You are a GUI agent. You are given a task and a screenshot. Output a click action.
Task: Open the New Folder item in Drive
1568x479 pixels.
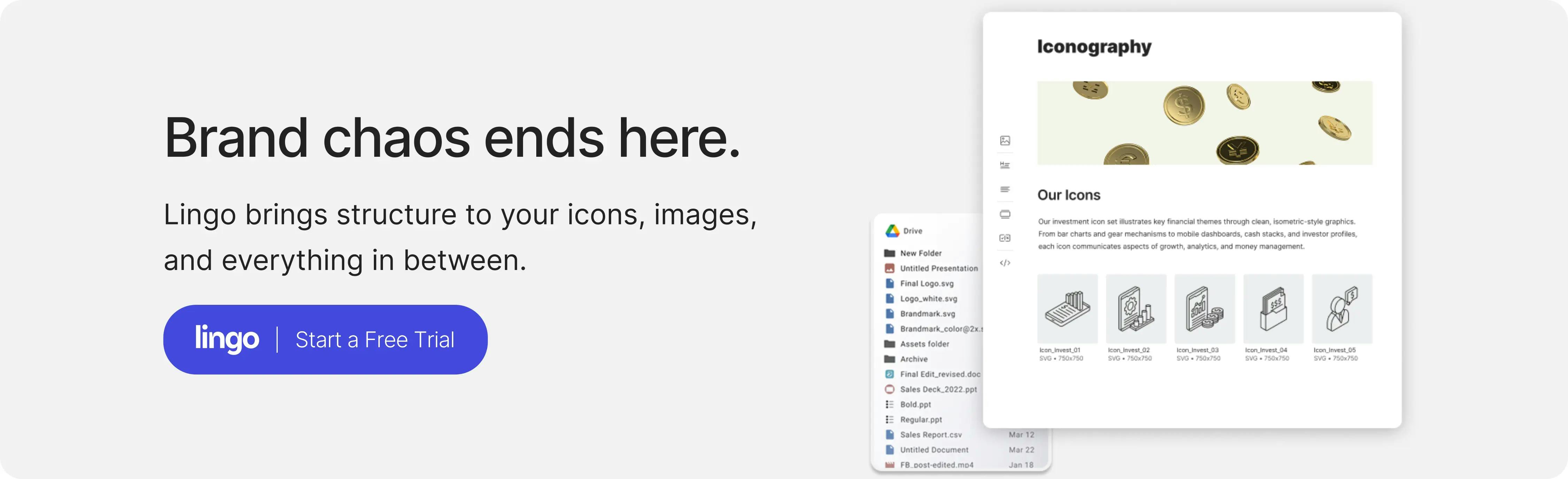point(919,253)
